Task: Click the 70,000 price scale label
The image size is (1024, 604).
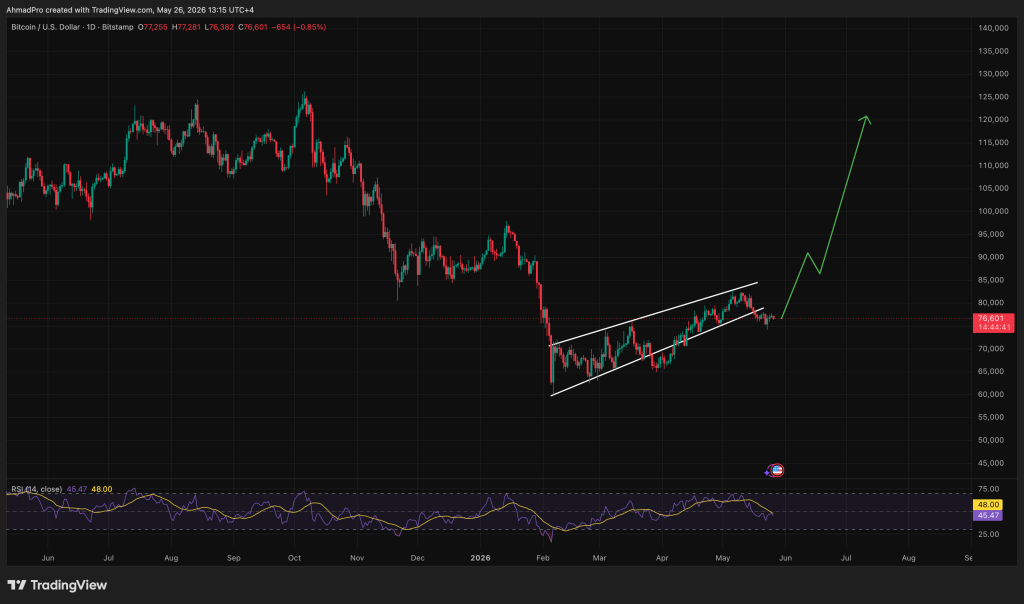Action: (x=991, y=349)
